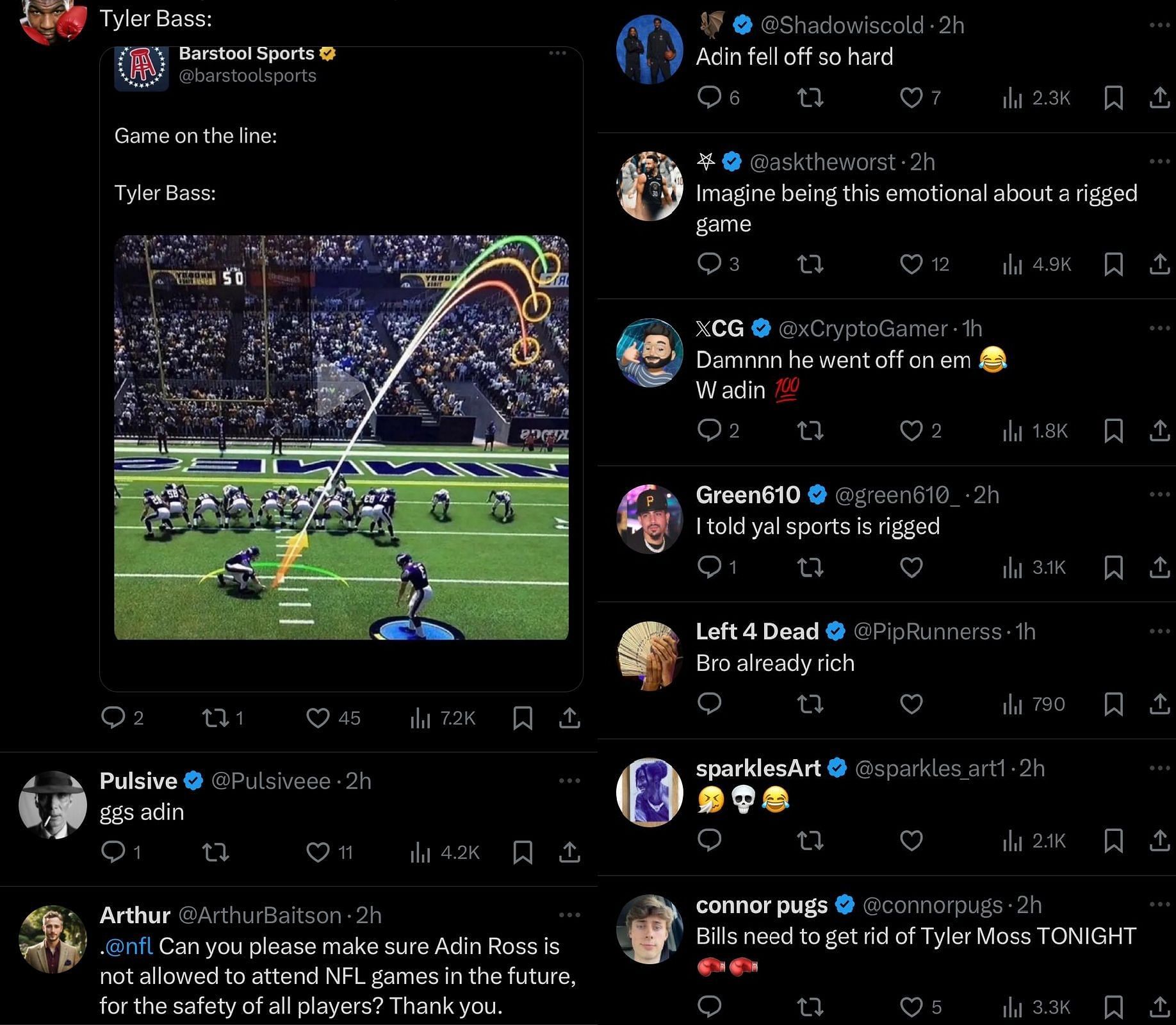Open the Barstool Sports account name
1176x1025 pixels.
click(246, 53)
